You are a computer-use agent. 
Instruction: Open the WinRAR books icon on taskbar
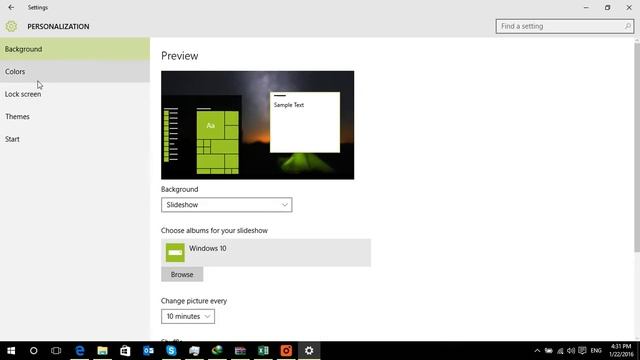coord(240,351)
